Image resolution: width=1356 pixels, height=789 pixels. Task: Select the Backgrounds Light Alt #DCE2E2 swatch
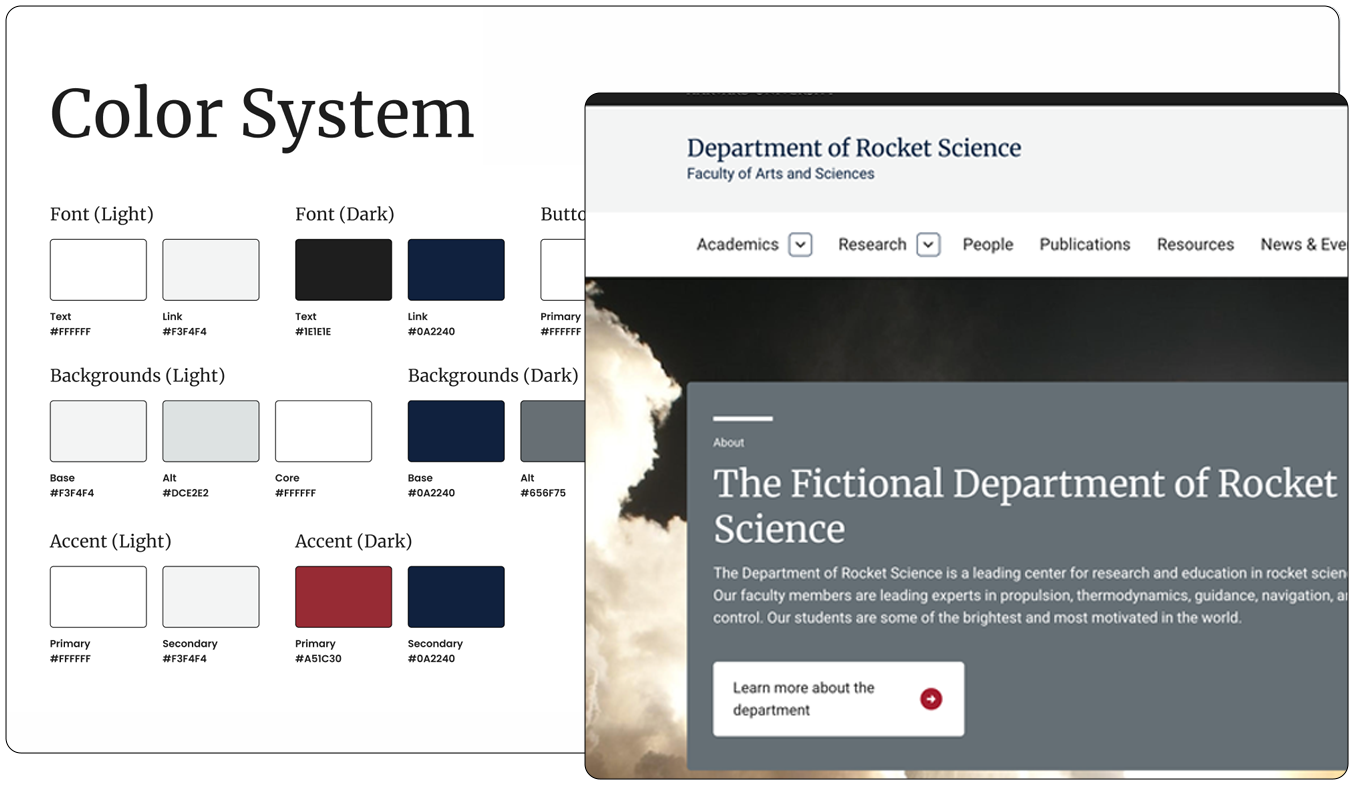pos(211,431)
